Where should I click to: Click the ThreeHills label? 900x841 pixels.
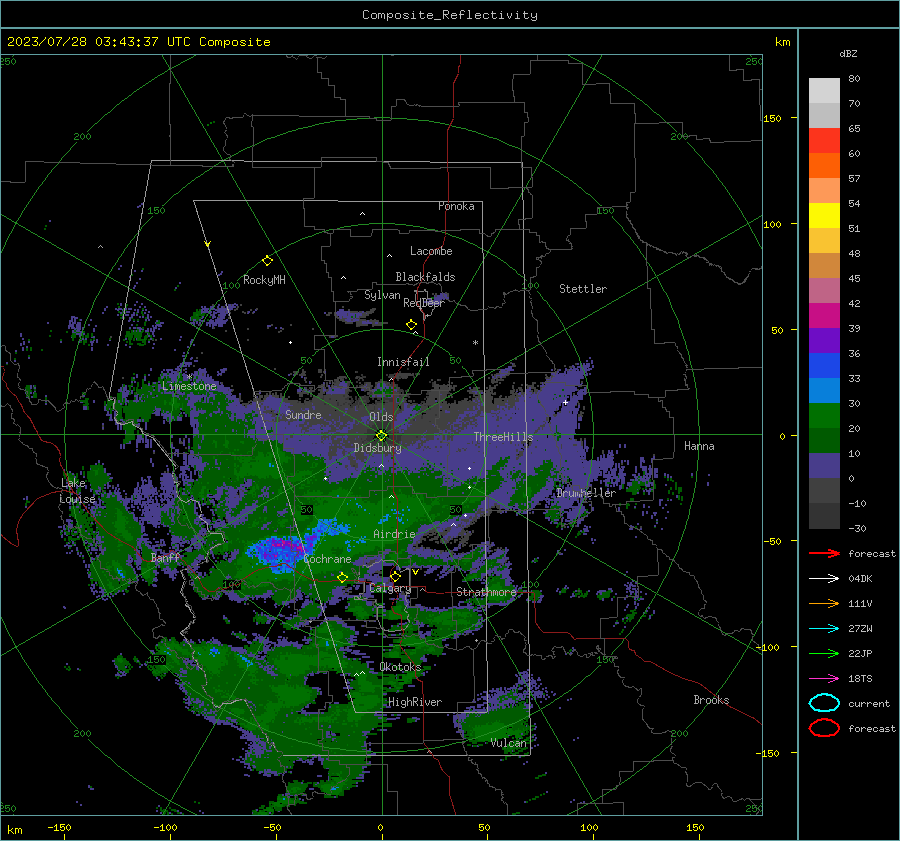coord(503,437)
